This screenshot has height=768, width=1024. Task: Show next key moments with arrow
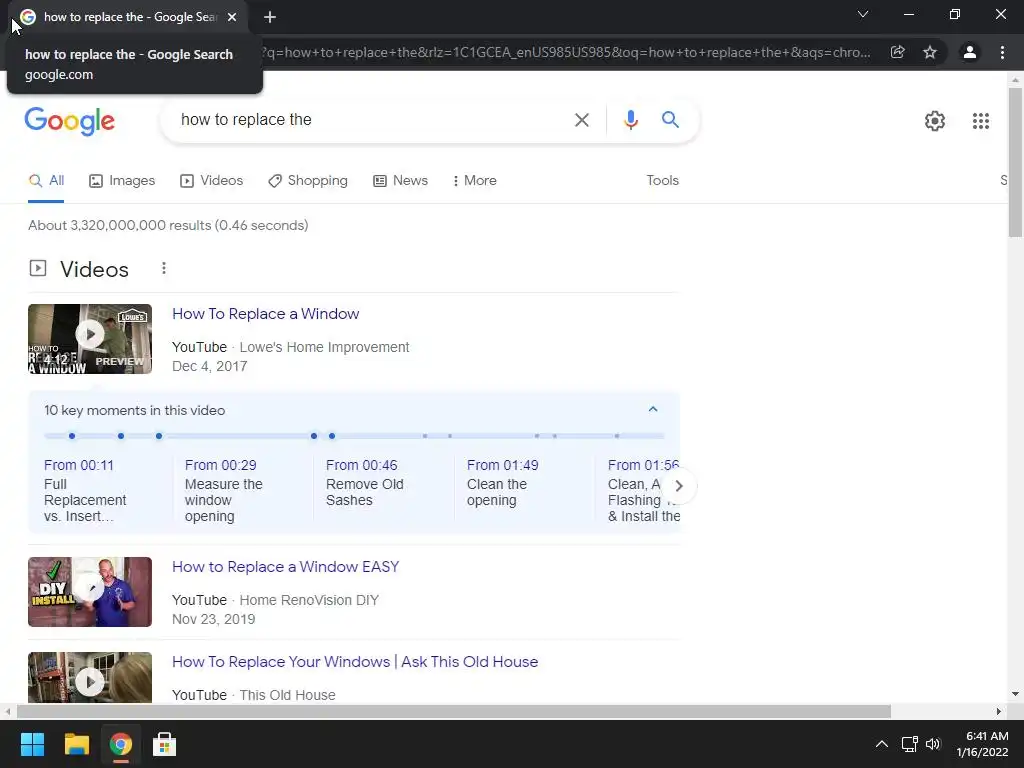(679, 486)
